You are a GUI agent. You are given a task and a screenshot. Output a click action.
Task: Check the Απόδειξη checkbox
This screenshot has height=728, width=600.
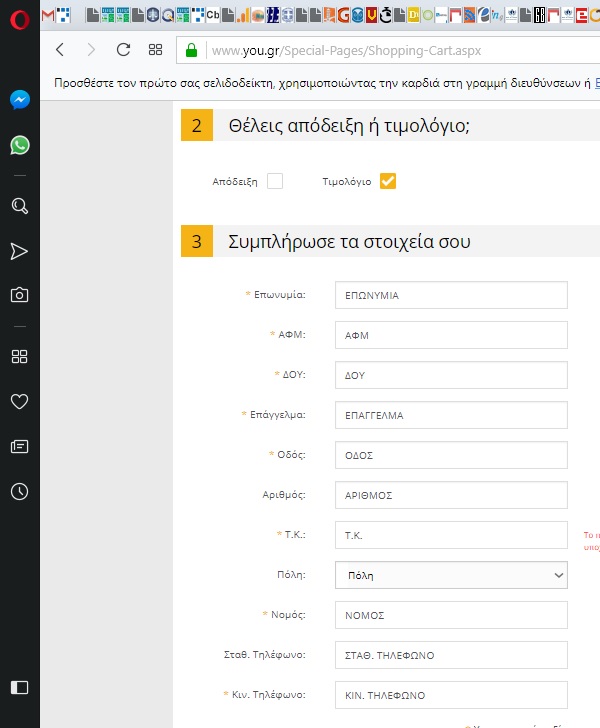[x=275, y=181]
